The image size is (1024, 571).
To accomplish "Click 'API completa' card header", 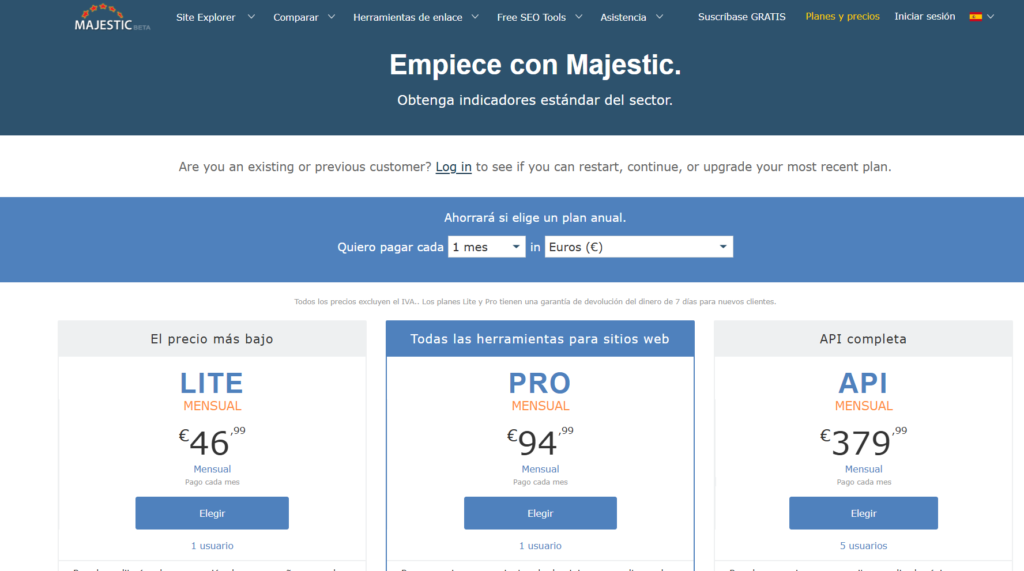I will (863, 339).
